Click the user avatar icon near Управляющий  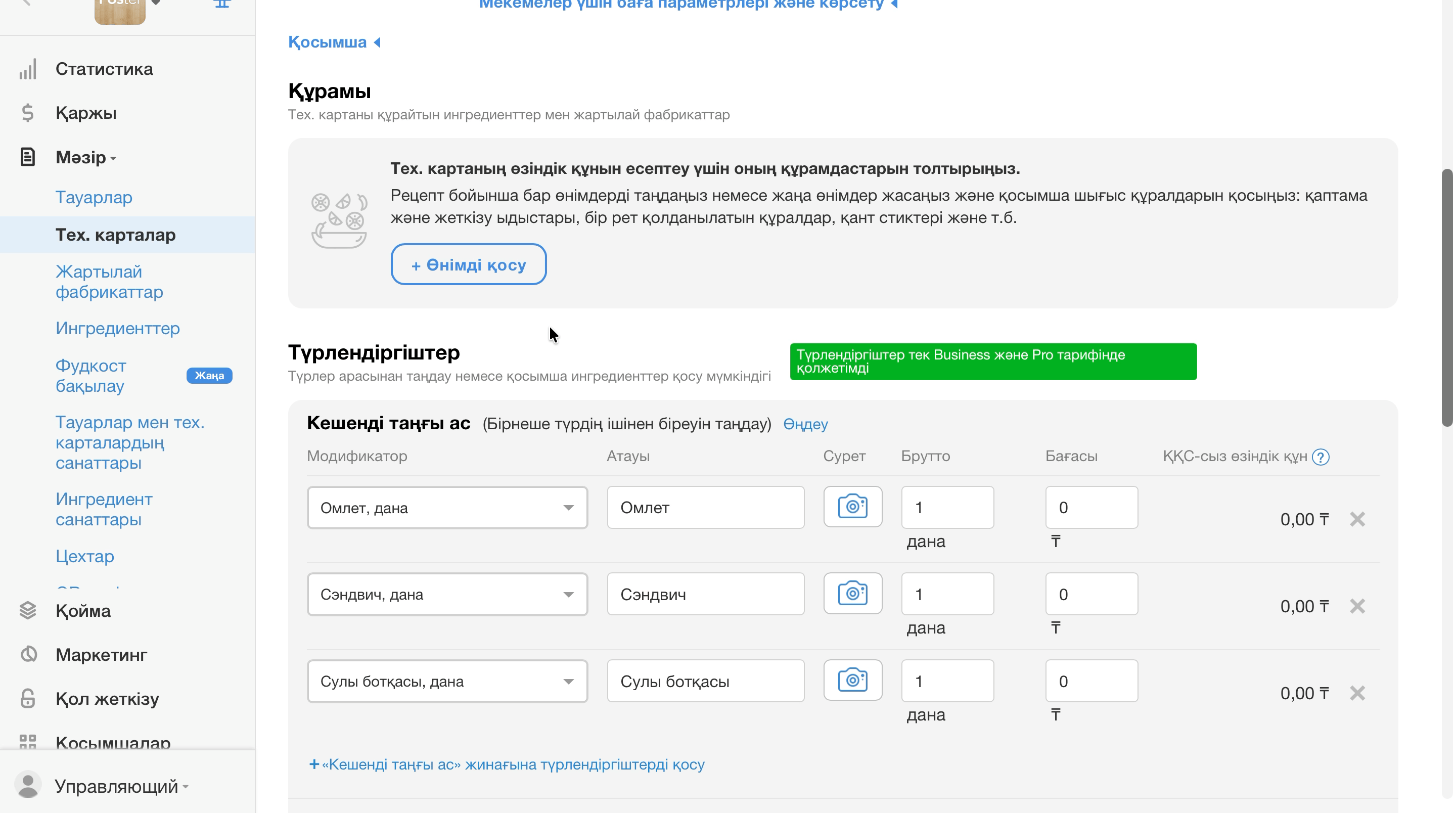[28, 785]
